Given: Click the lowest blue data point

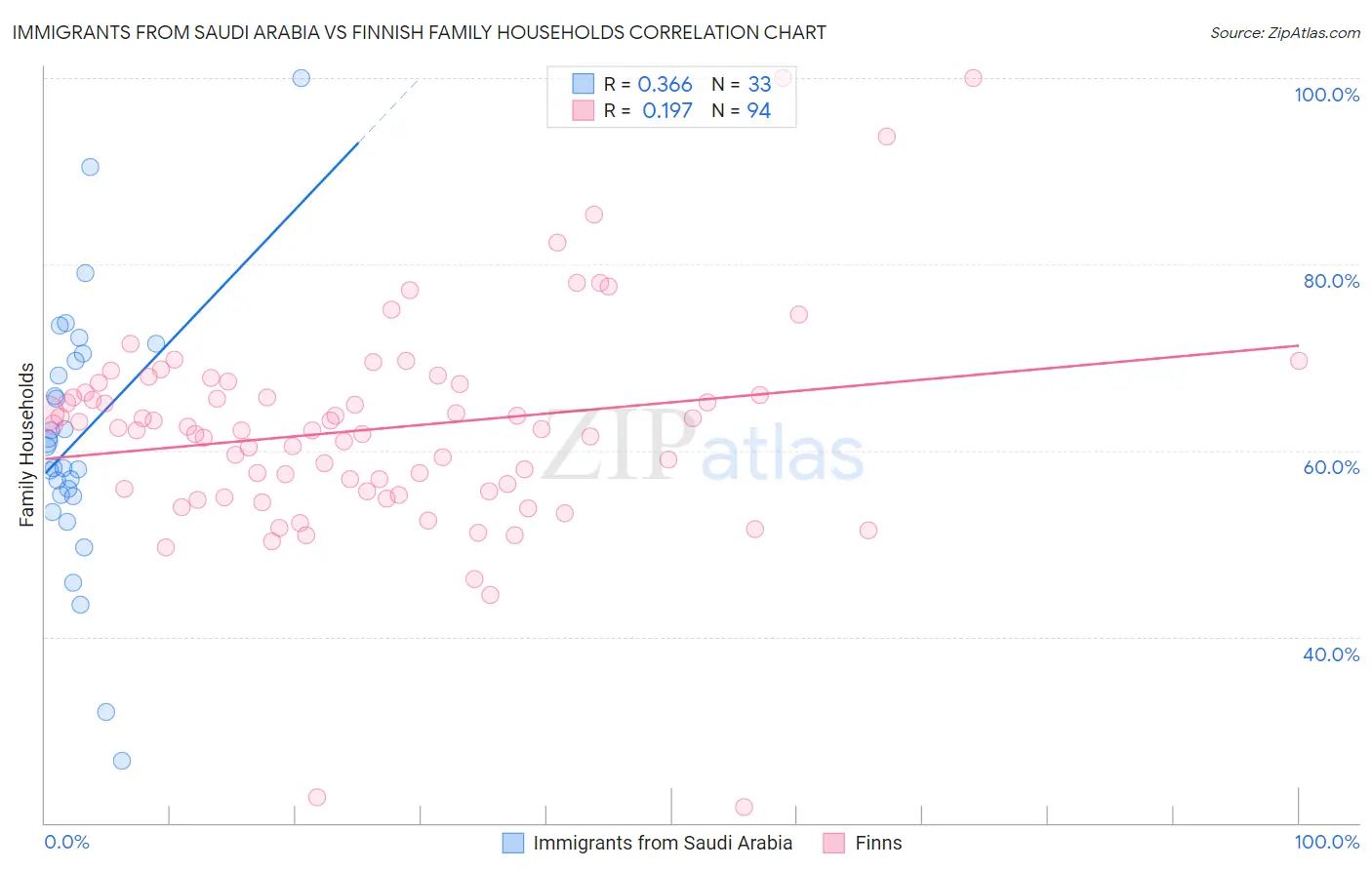Looking at the screenshot, I should tap(122, 761).
